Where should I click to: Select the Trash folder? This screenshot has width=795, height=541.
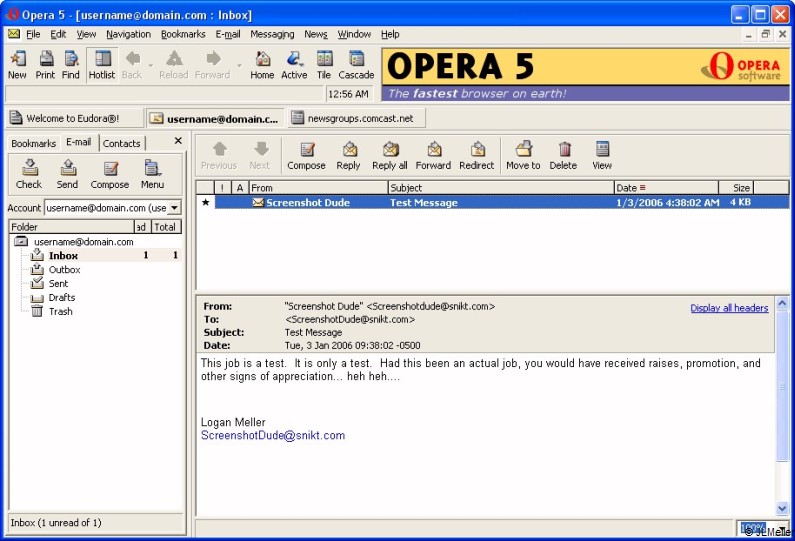tap(60, 312)
